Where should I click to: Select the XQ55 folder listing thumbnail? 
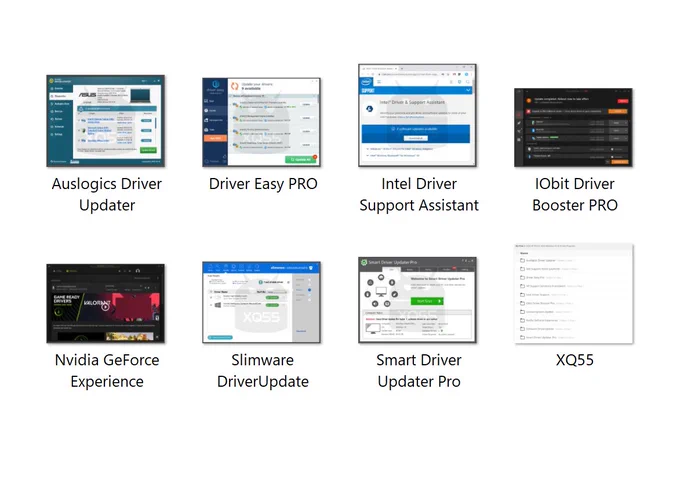pyautogui.click(x=573, y=294)
